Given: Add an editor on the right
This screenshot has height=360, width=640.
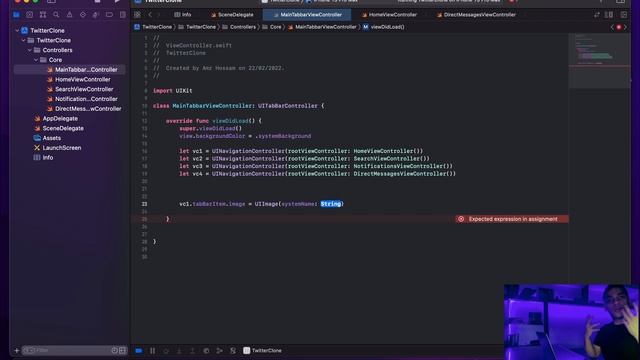Looking at the screenshot, I should [x=624, y=15].
